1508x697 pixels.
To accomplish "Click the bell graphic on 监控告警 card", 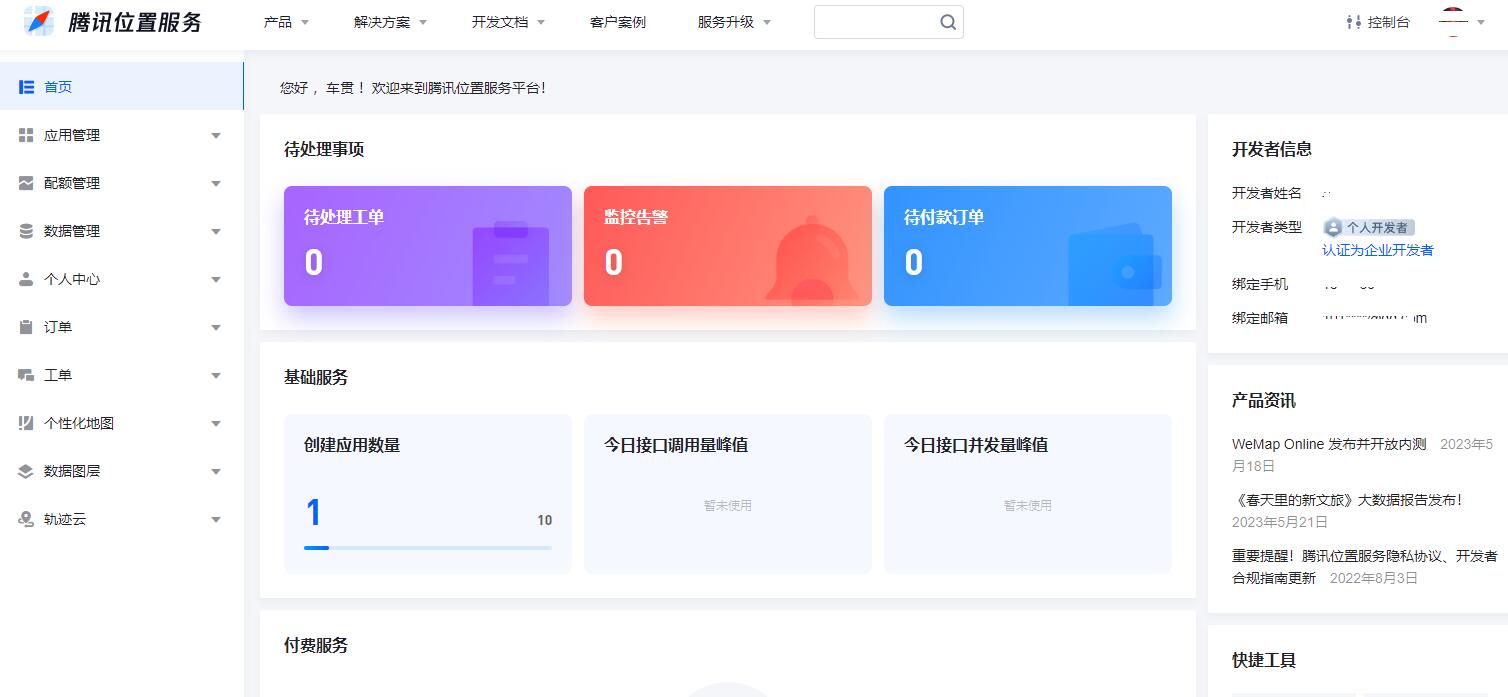I will pyautogui.click(x=812, y=260).
